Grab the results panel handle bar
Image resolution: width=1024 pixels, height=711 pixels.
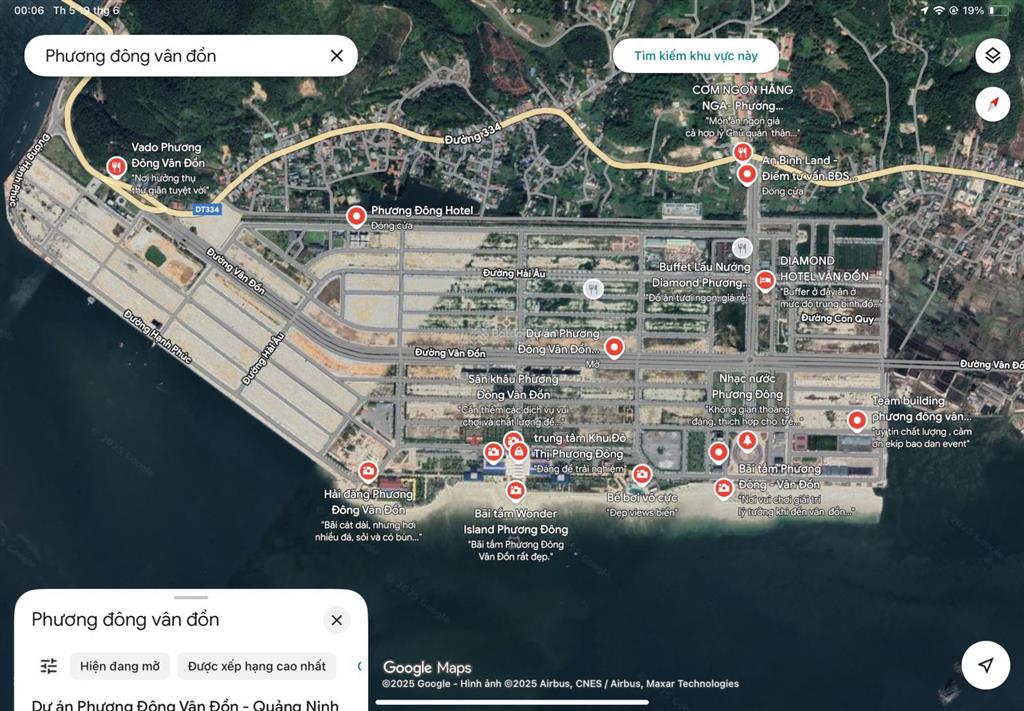tap(191, 597)
